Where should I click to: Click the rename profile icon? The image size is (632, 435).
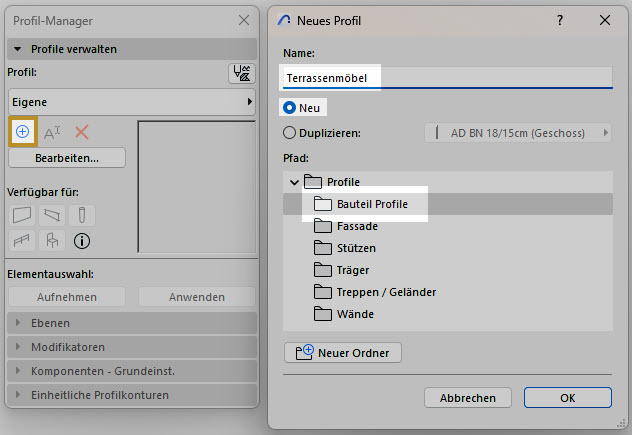point(52,132)
